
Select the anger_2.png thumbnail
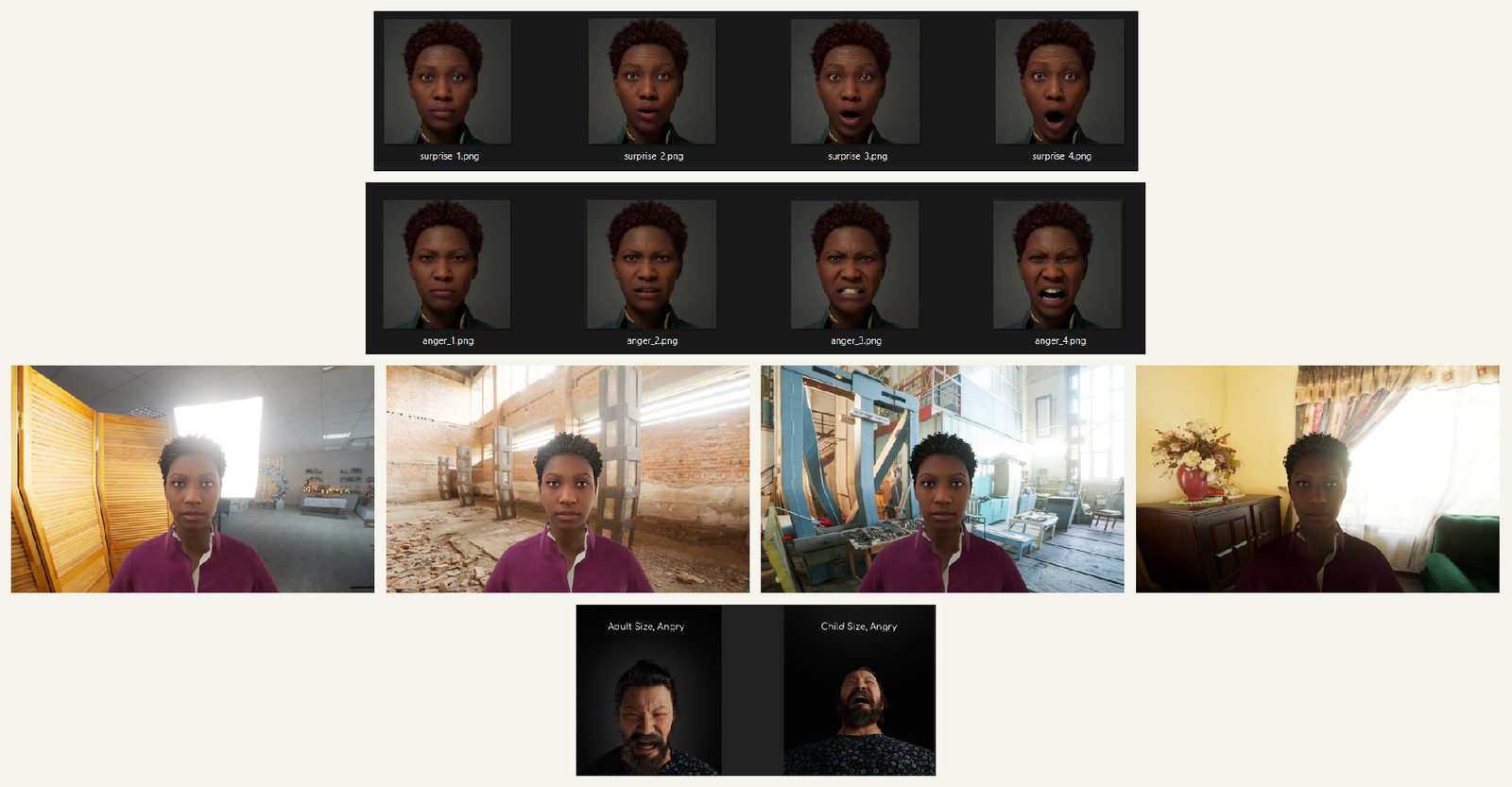[x=651, y=264]
